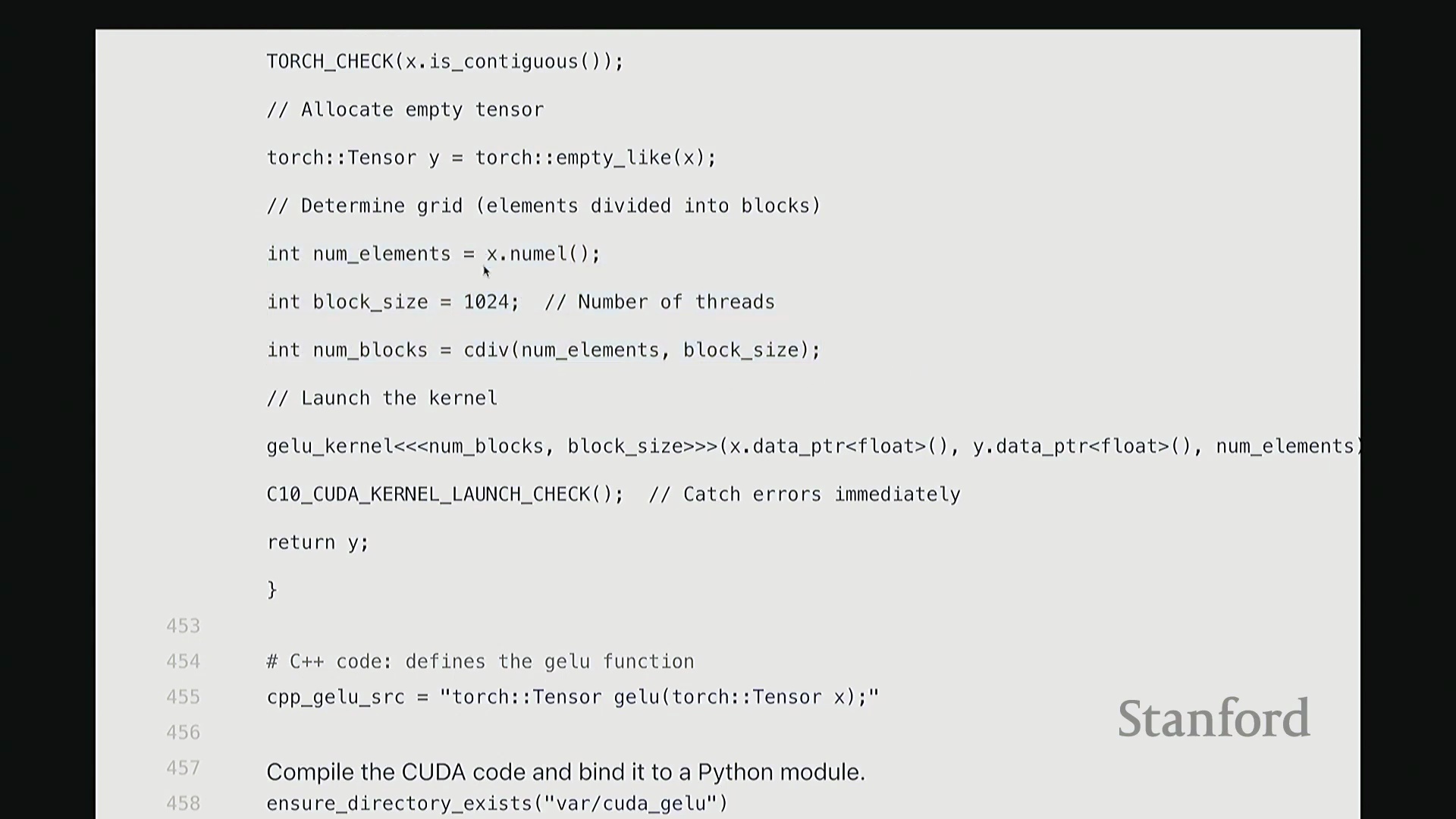Click line number 456 in gutter
1456x819 pixels.
click(183, 733)
